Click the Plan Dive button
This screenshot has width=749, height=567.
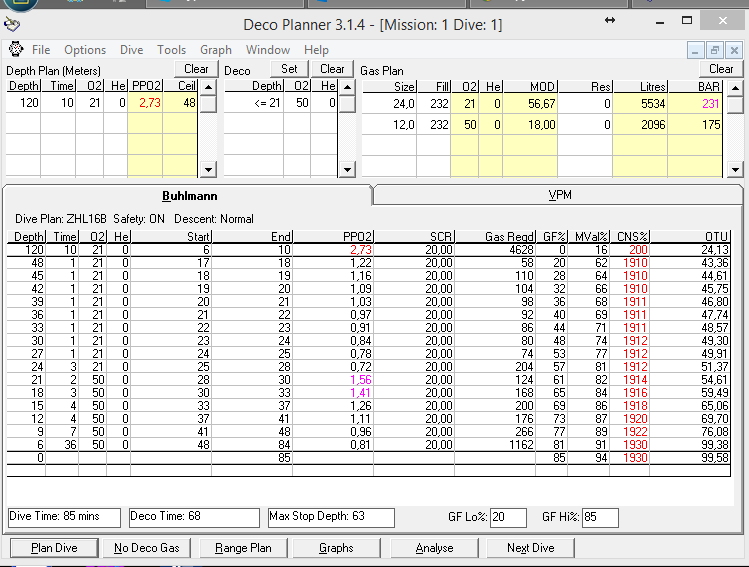click(x=54, y=548)
